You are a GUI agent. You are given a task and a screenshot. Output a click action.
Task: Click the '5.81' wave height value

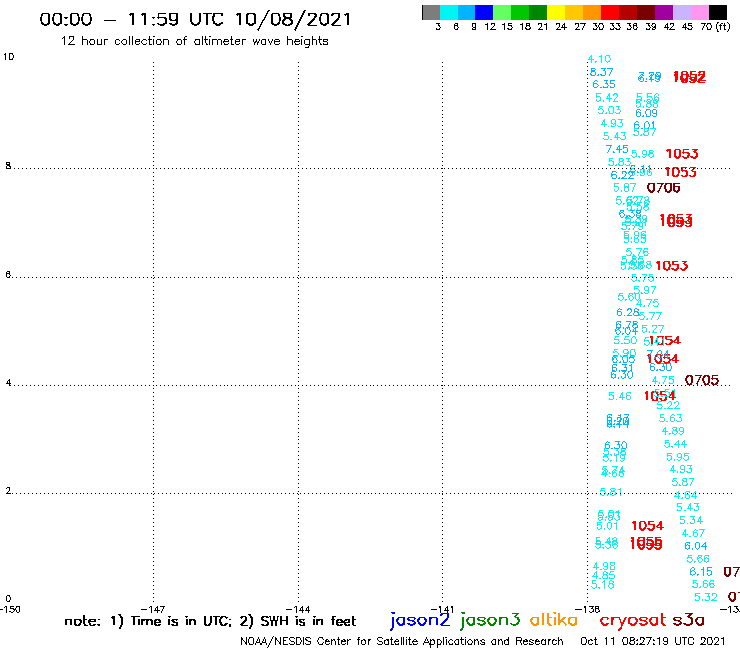tap(611, 492)
